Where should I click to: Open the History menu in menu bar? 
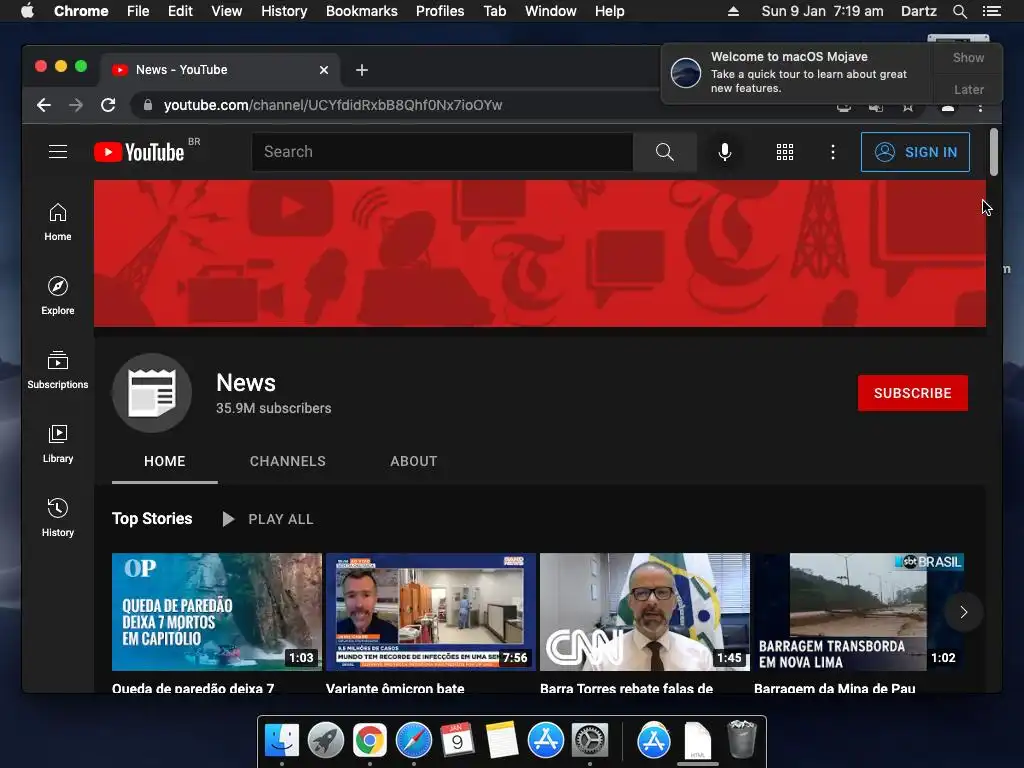[283, 11]
